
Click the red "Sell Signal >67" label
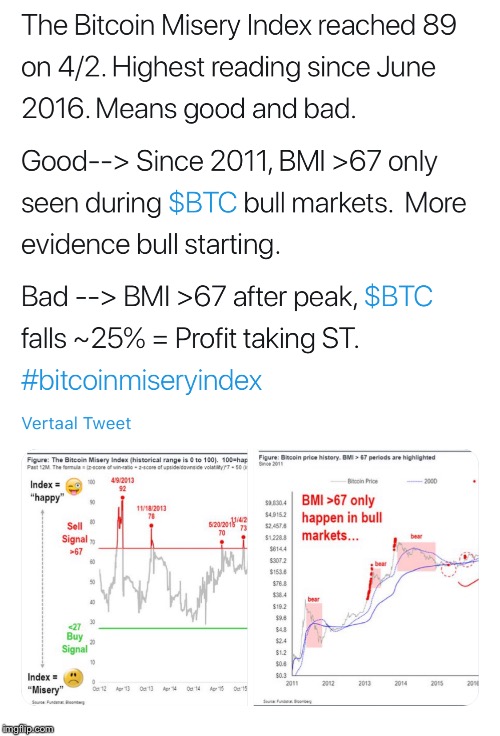tap(75, 538)
